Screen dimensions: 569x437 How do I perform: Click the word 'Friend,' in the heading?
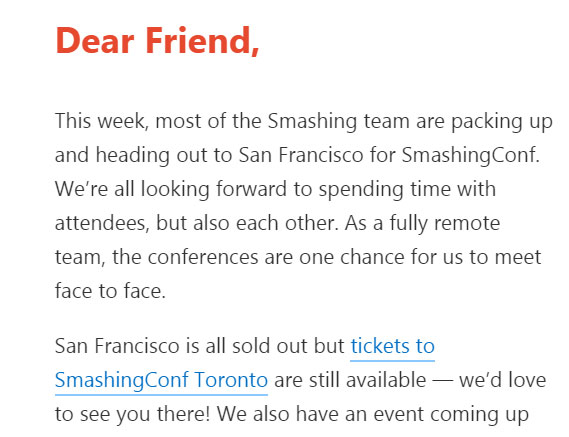202,41
